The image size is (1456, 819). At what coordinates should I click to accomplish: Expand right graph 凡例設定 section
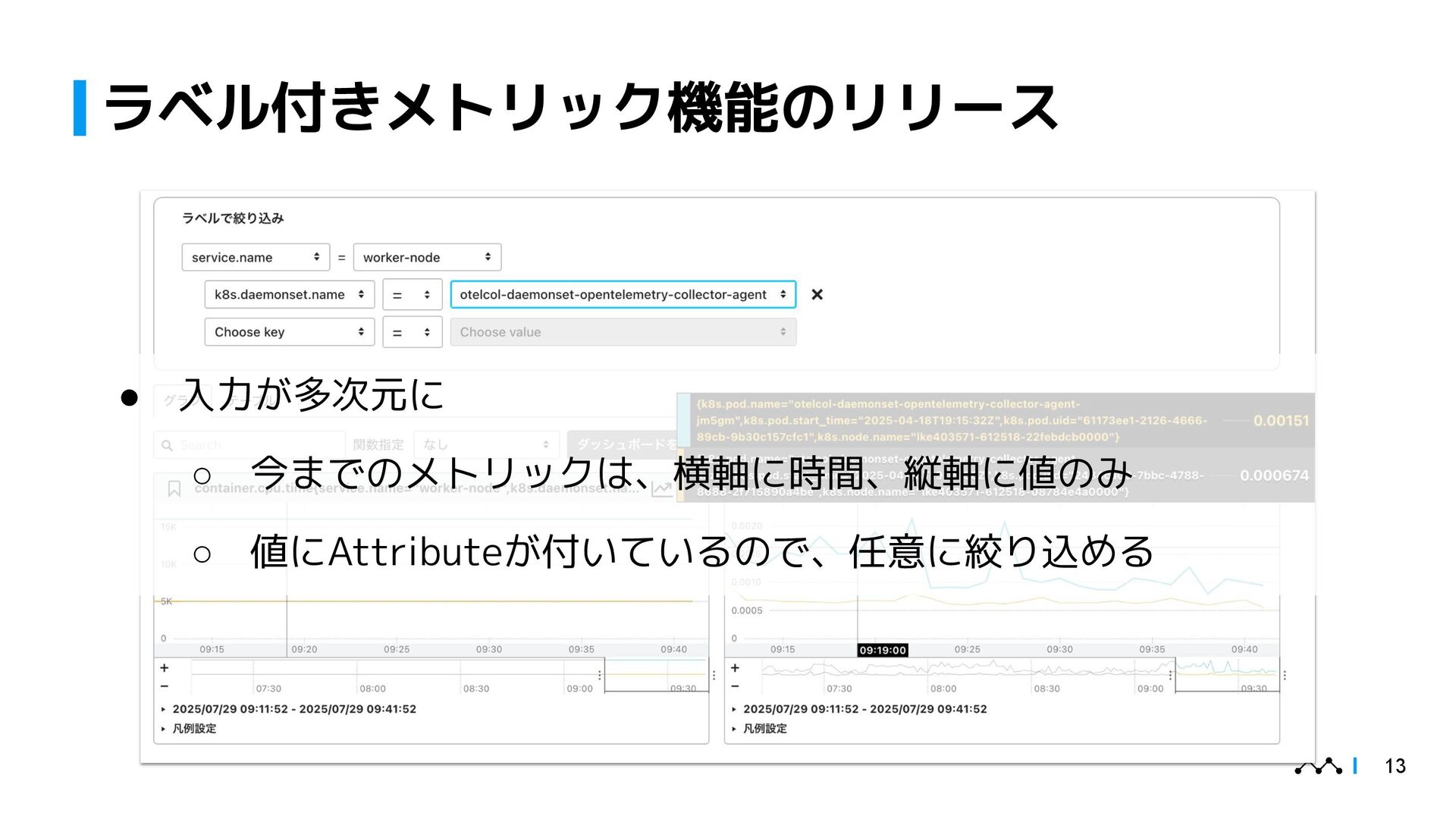click(760, 729)
